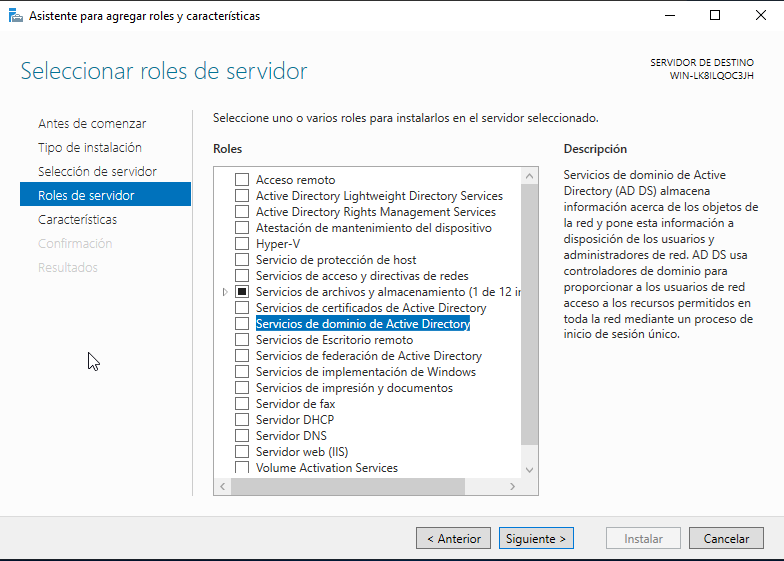Tick the Servidor de fax checkbox
This screenshot has width=784, height=561.
(242, 404)
